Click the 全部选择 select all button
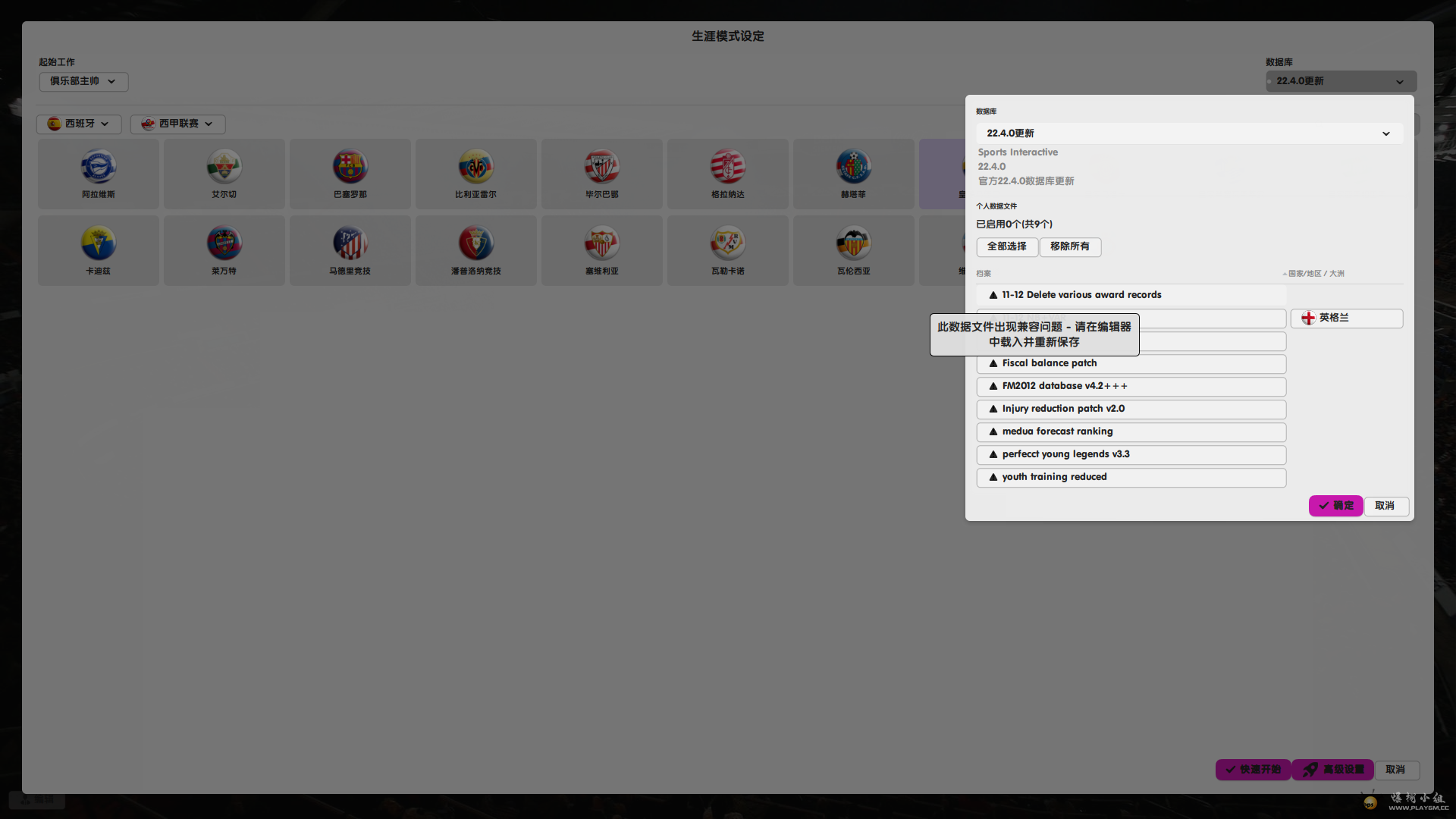The image size is (1456, 819). tap(1006, 246)
